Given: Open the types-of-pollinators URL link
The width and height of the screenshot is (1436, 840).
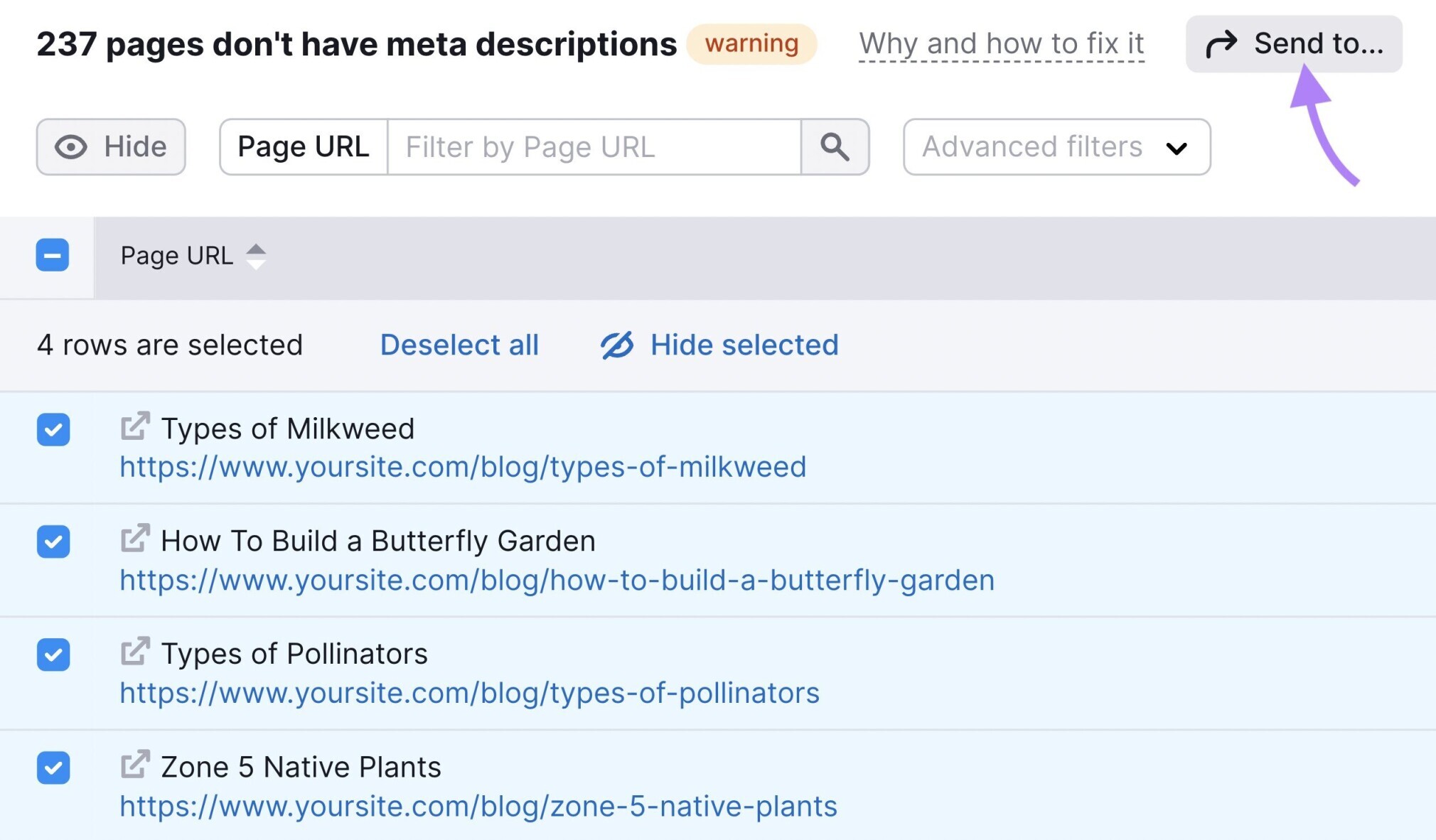Looking at the screenshot, I should [469, 693].
